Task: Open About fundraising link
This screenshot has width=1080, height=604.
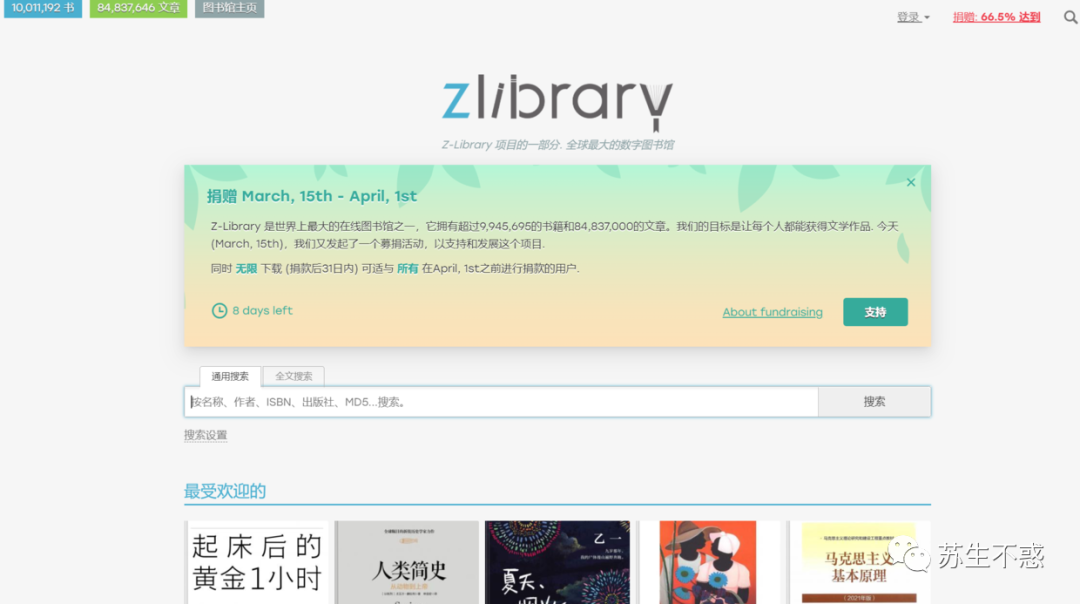Action: (x=772, y=312)
